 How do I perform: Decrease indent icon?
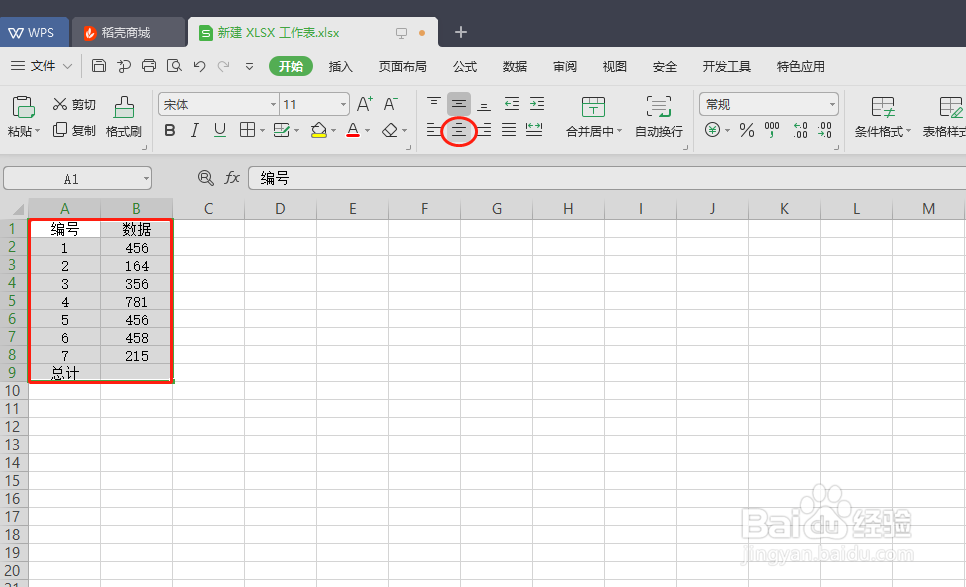pos(512,104)
